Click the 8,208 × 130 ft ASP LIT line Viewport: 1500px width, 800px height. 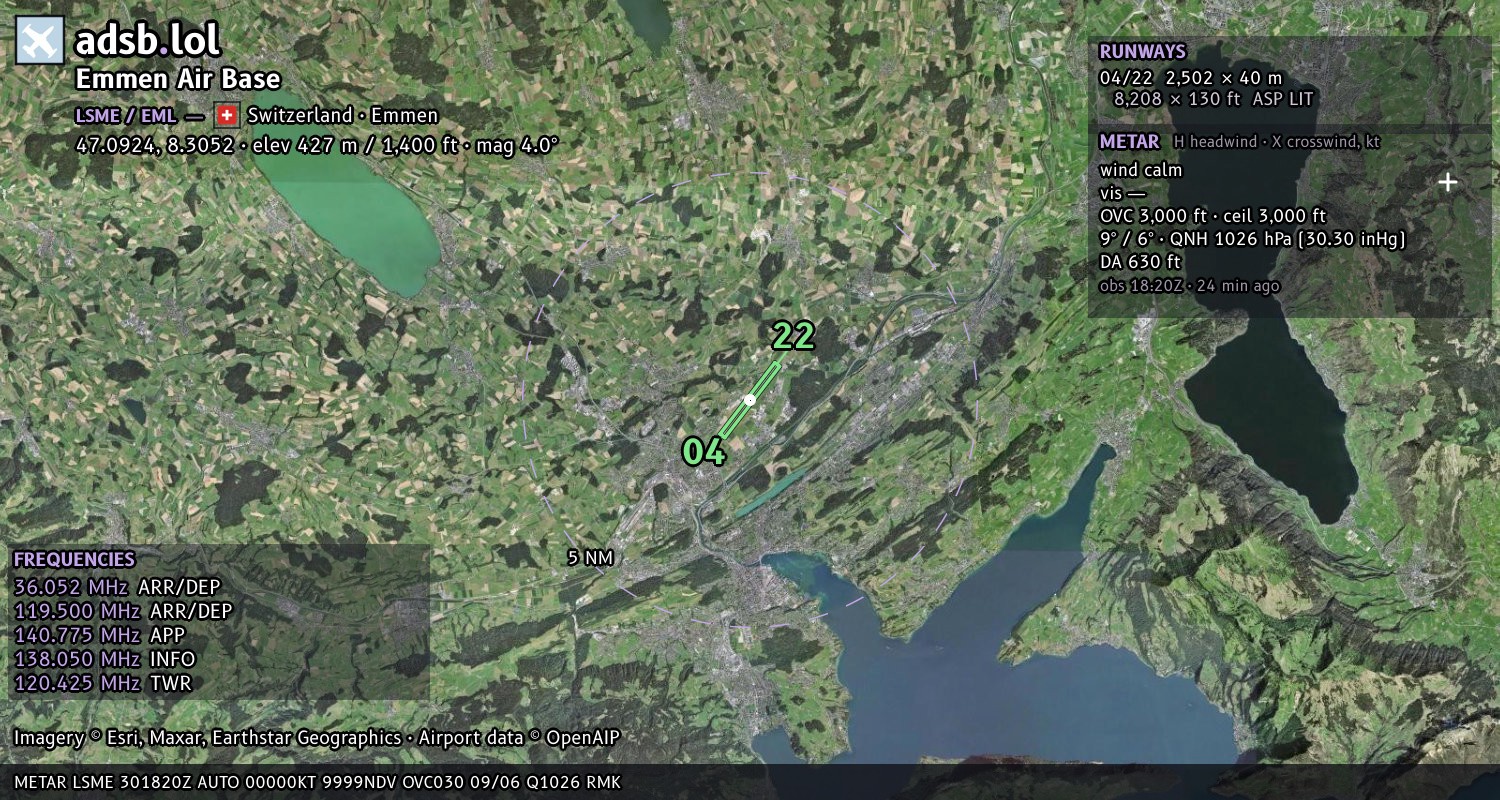[1213, 99]
